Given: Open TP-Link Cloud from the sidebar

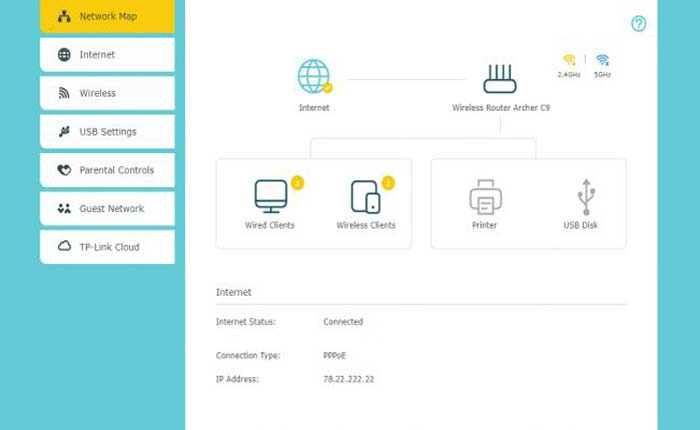Looking at the screenshot, I should click(107, 246).
